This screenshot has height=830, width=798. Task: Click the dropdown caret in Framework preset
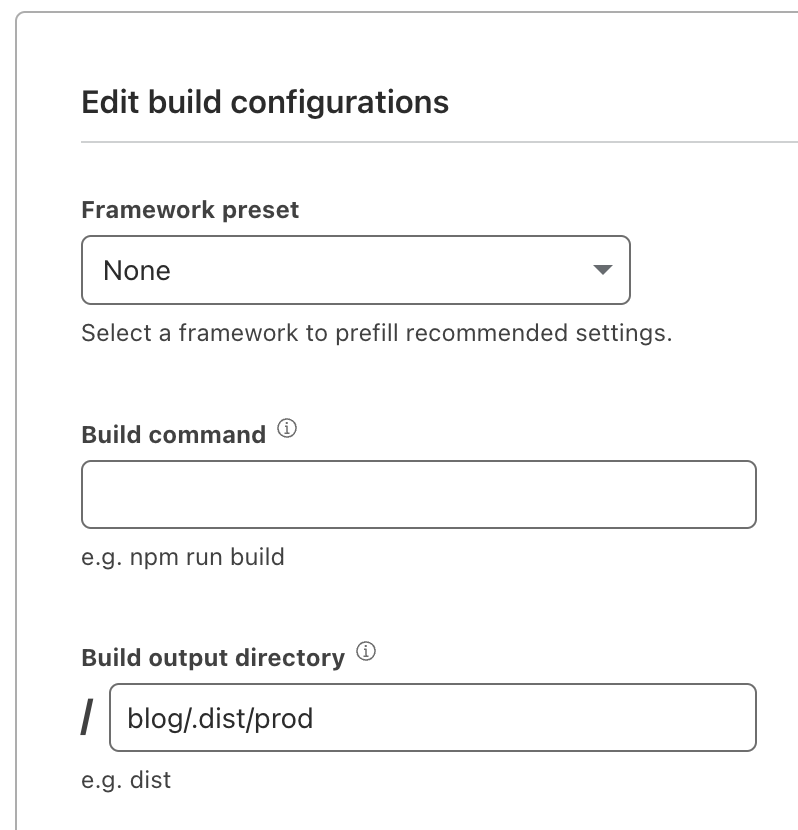(x=602, y=270)
